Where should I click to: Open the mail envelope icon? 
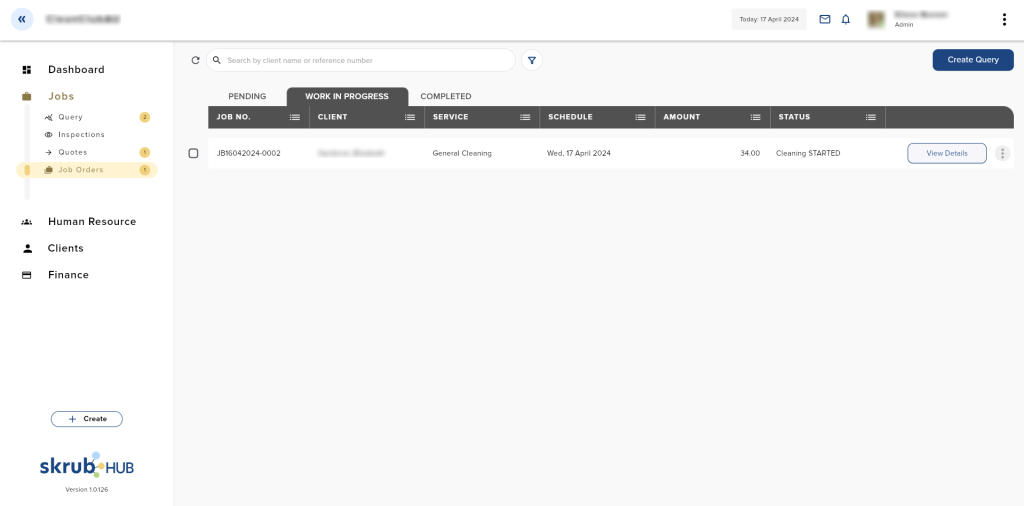pos(825,20)
